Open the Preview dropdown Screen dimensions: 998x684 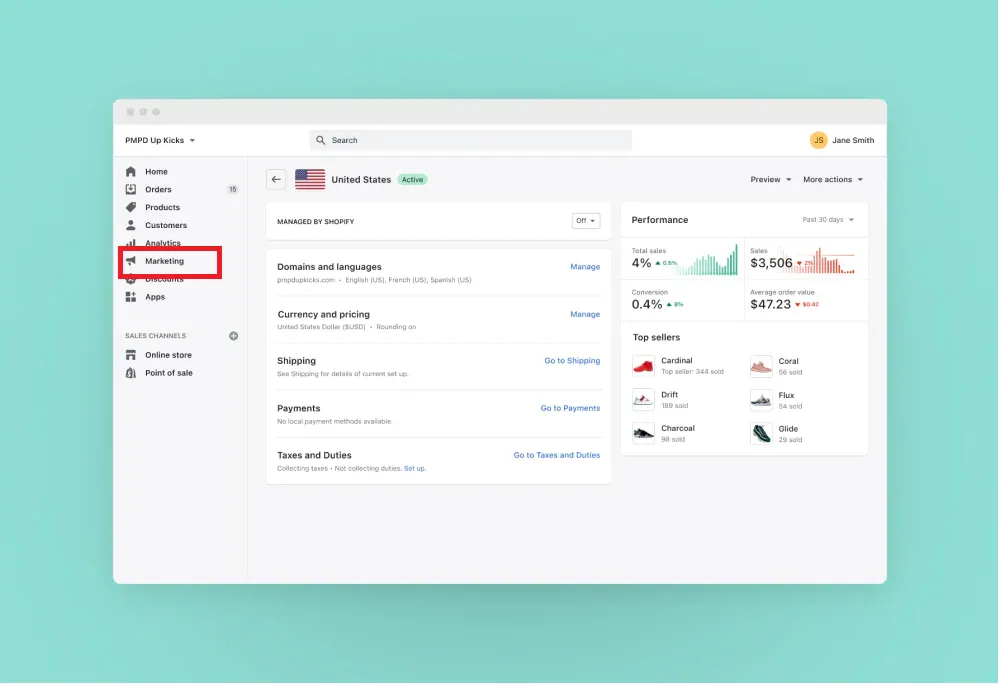coord(770,180)
